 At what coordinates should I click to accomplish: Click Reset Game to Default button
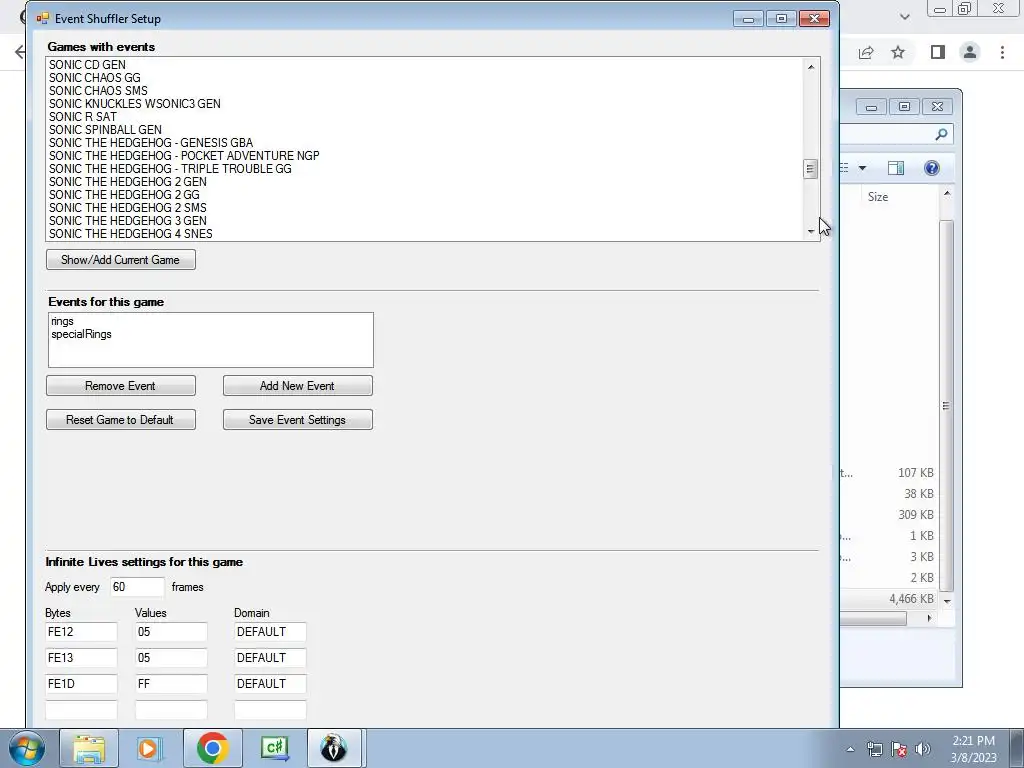[121, 420]
